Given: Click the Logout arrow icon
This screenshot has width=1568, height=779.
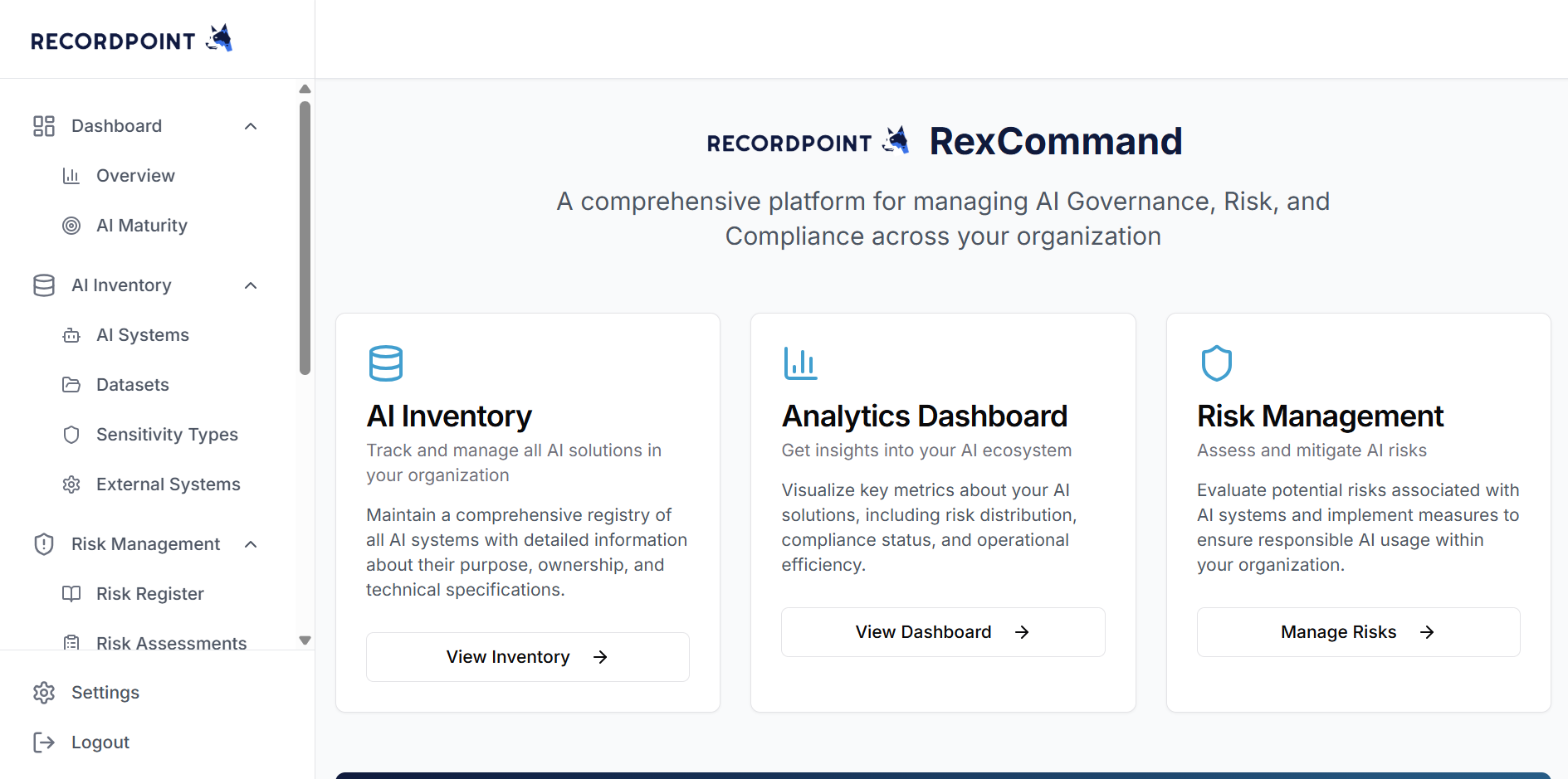Looking at the screenshot, I should (44, 742).
